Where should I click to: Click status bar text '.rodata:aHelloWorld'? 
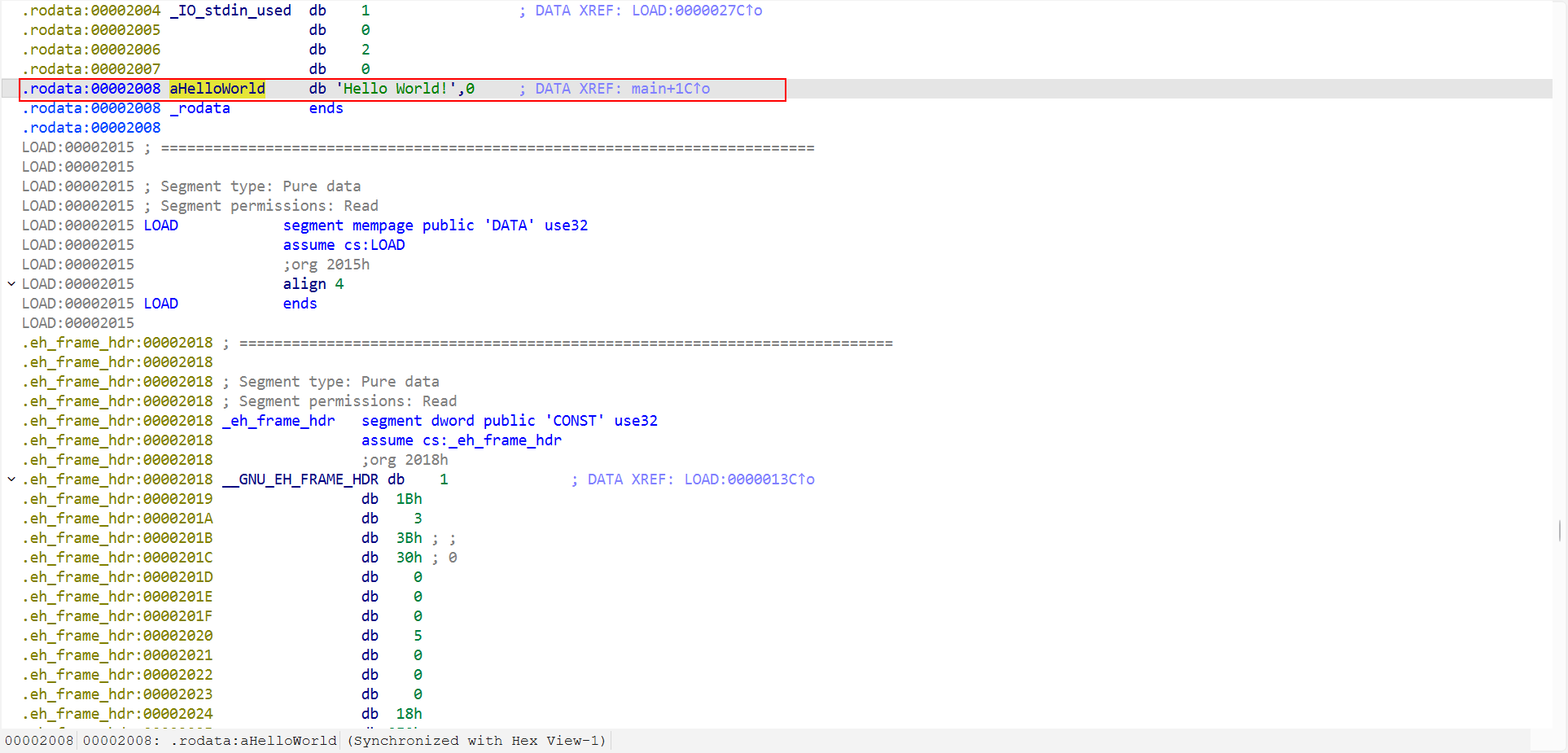click(x=254, y=741)
